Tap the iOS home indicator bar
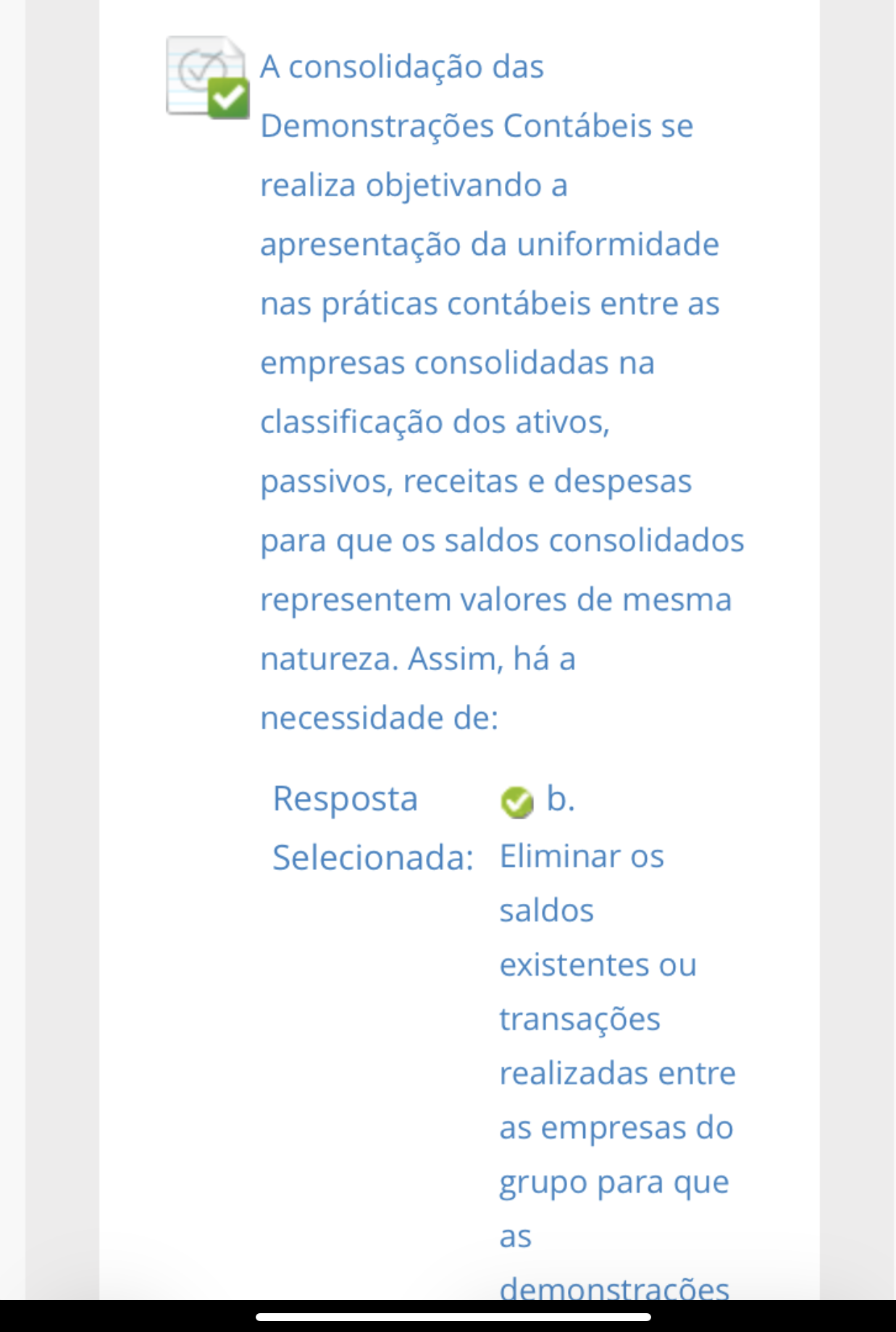896x1332 pixels. pyautogui.click(x=453, y=1317)
